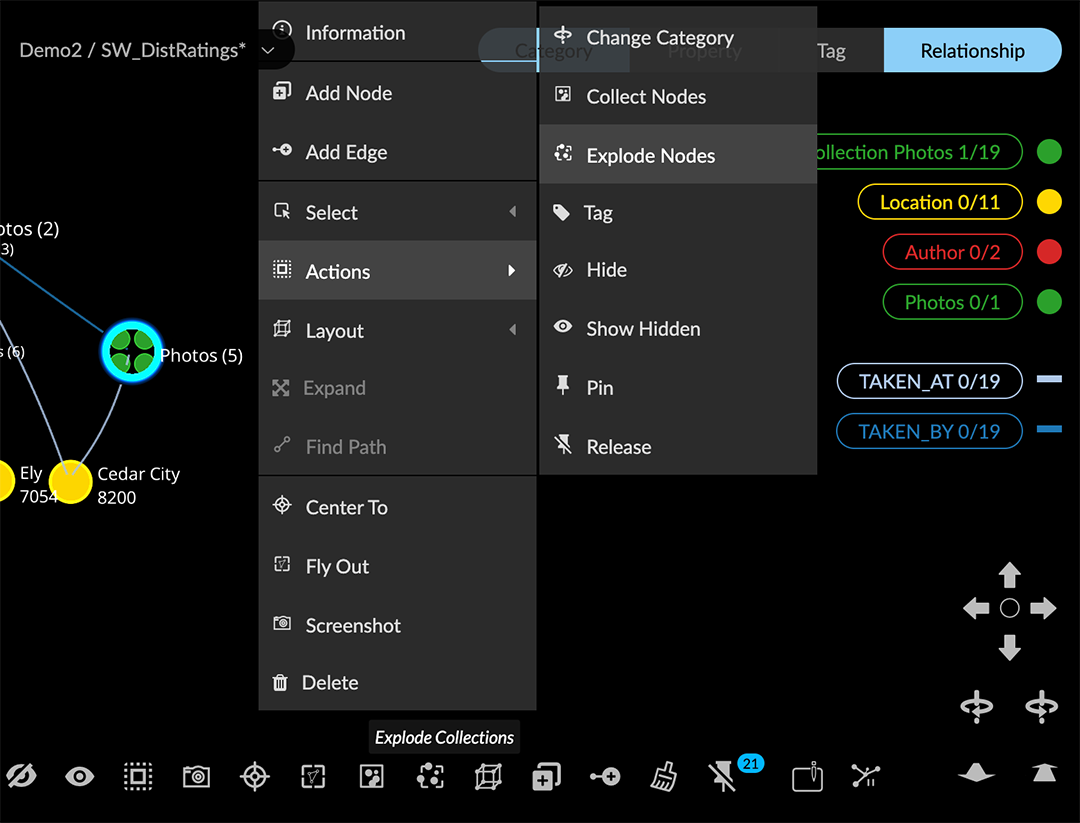Image resolution: width=1080 pixels, height=823 pixels.
Task: Switch to the Relationship tab
Action: click(971, 50)
